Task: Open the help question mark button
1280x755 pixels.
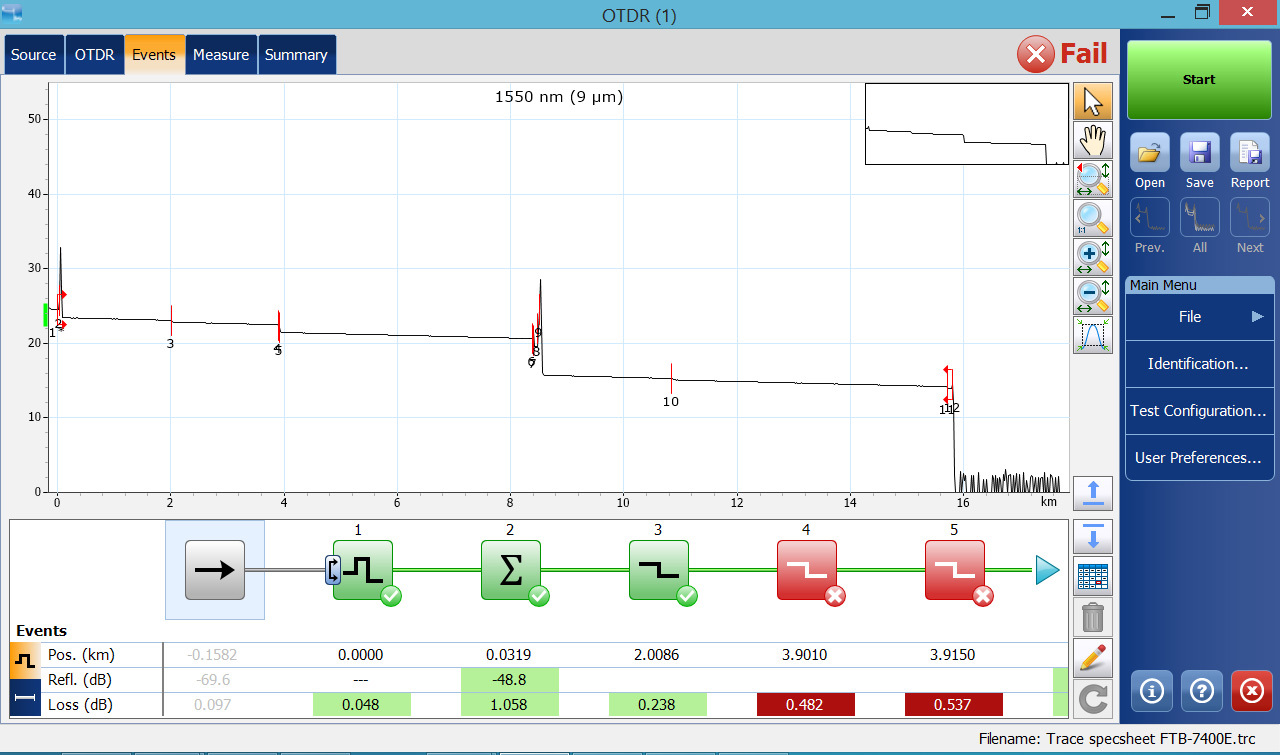Action: tap(1200, 690)
